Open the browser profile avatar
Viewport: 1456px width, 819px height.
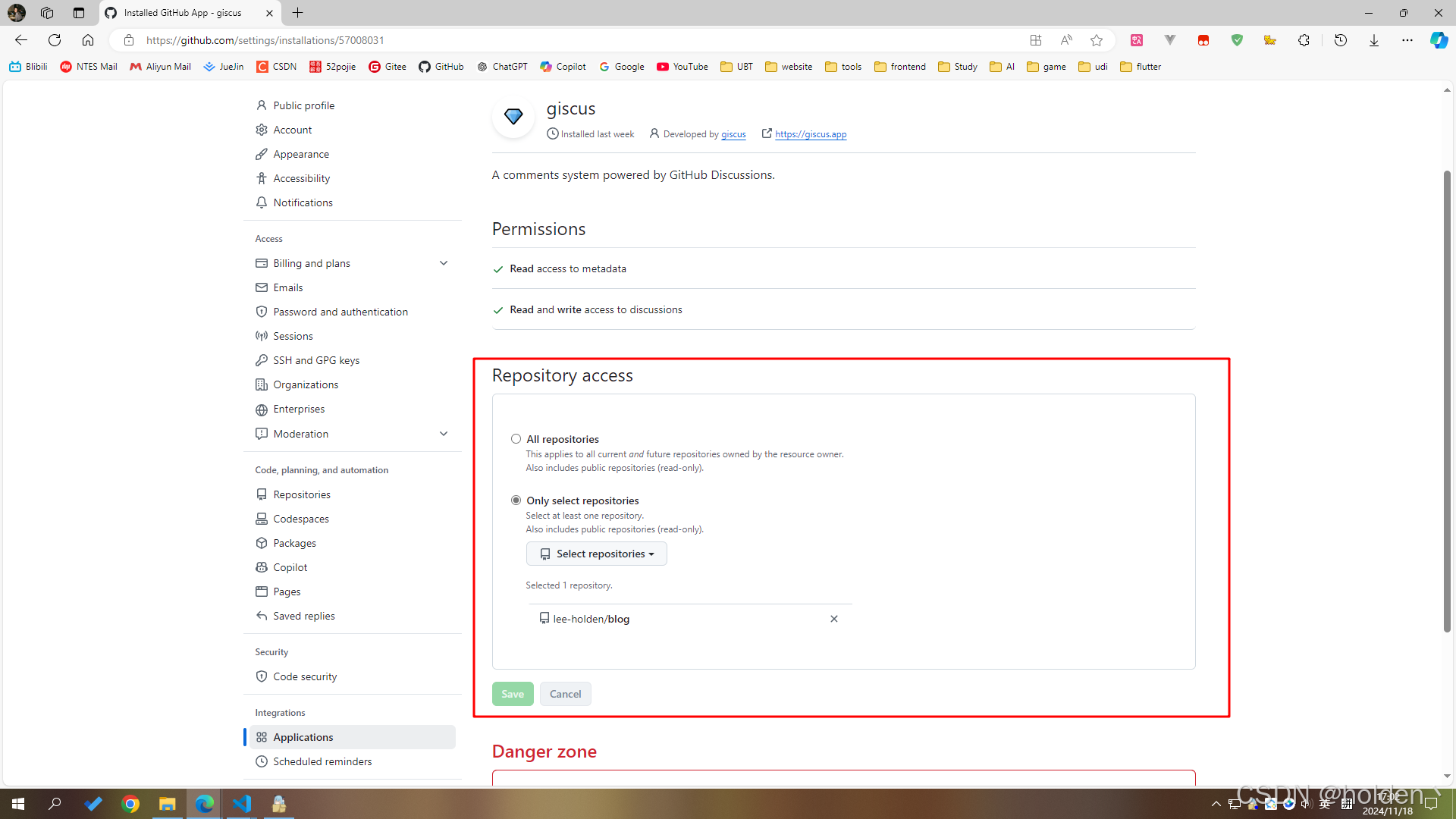click(17, 13)
